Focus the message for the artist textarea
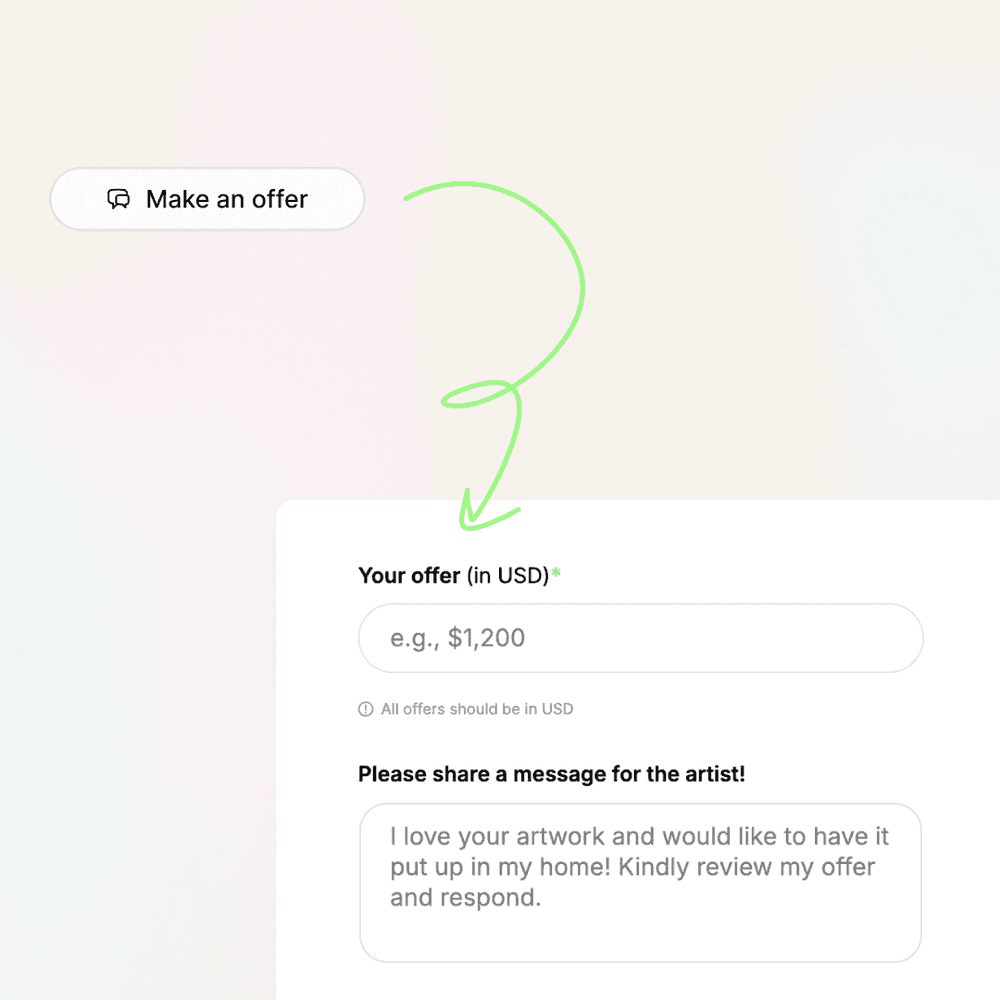 pyautogui.click(x=640, y=883)
